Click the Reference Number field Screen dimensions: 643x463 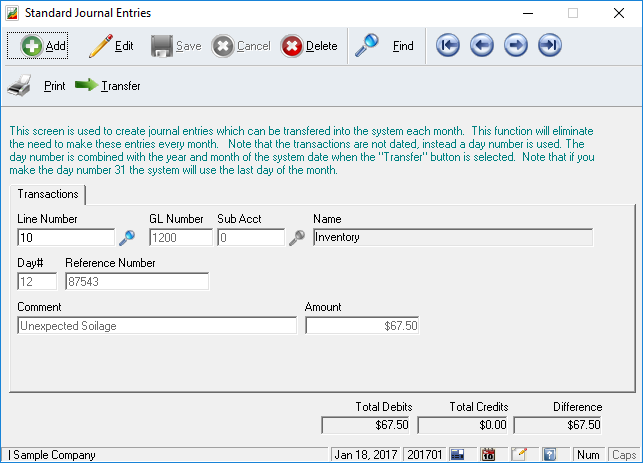coord(136,282)
